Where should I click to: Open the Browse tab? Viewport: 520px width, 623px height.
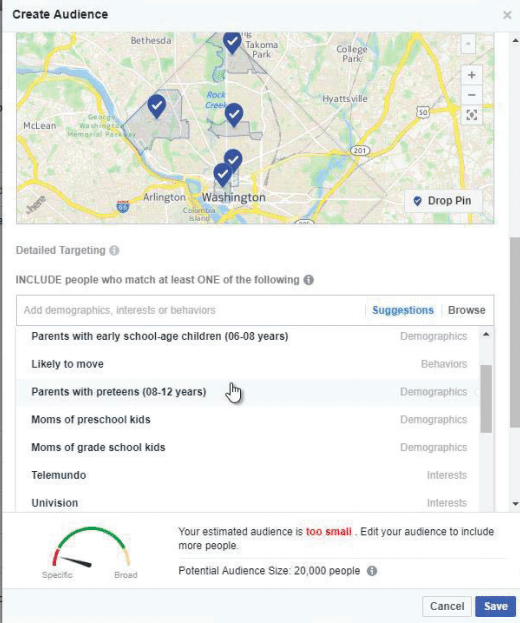(x=467, y=310)
